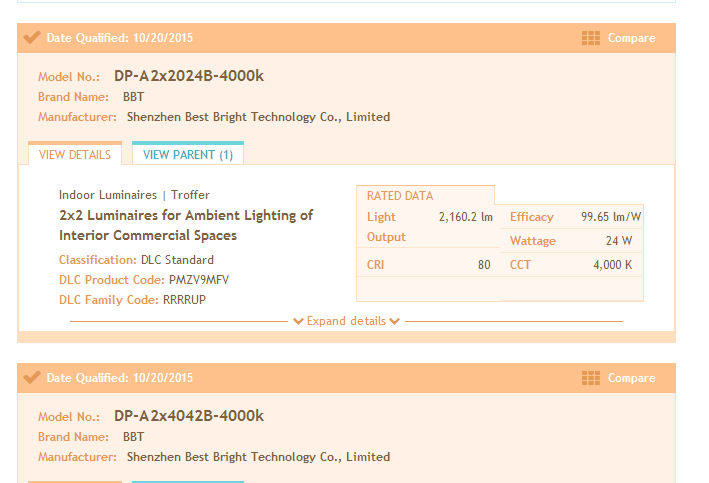Image resolution: width=709 pixels, height=483 pixels.
Task: Click RATED DATA panel heading
Action: click(x=400, y=196)
